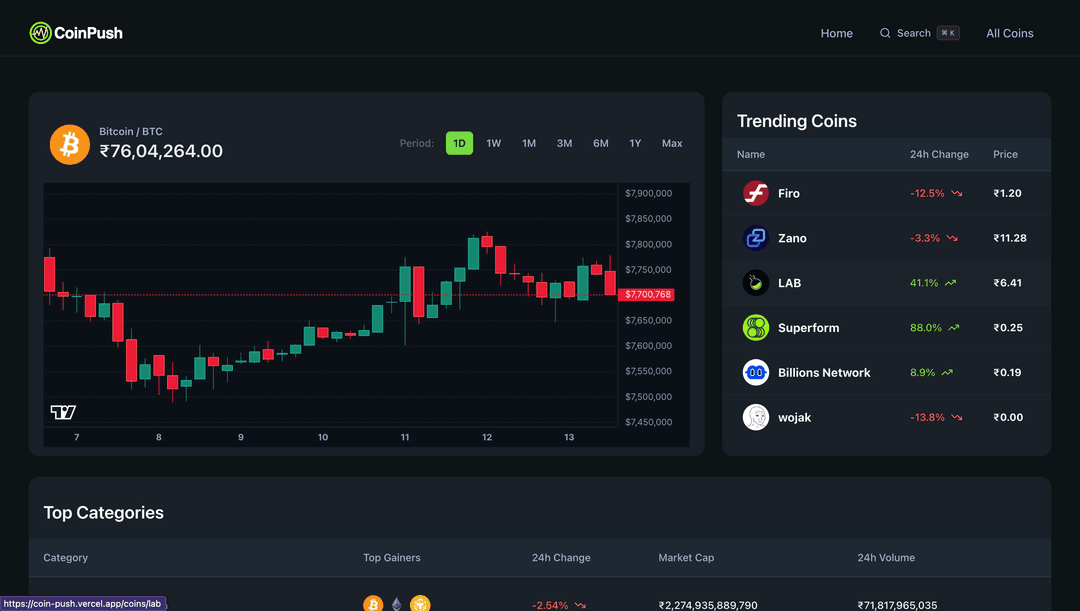The height and width of the screenshot is (611, 1080).
Task: Click the TradingView logo on the chart
Action: [x=63, y=412]
